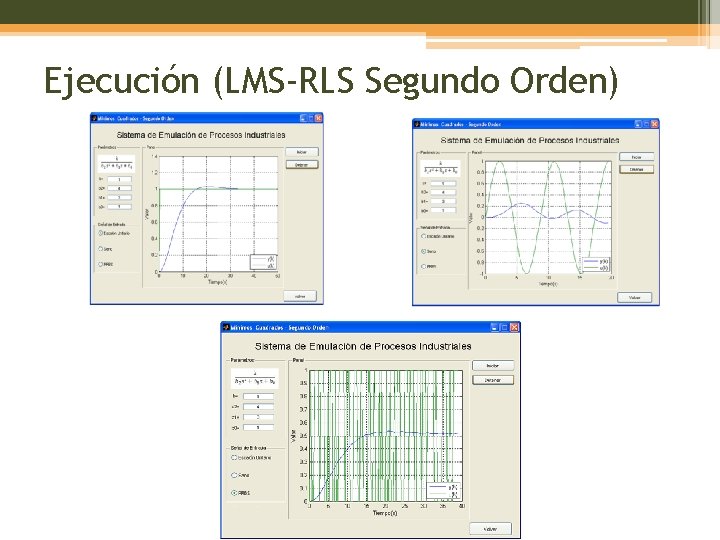
Task: Maximize the step-response window
Action: tap(311, 118)
